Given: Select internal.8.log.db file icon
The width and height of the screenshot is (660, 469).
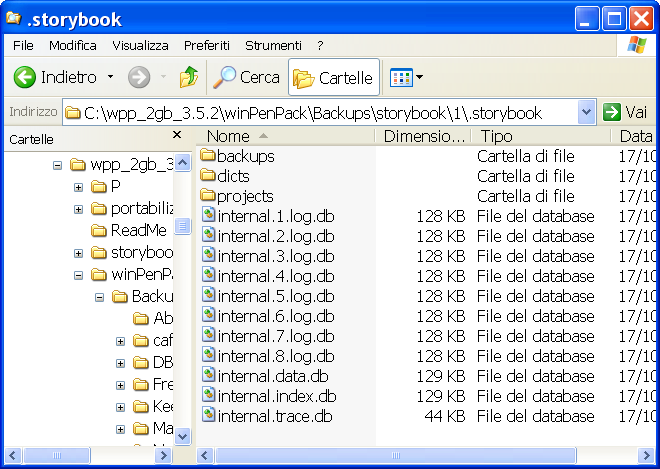Looking at the screenshot, I should (x=209, y=355).
